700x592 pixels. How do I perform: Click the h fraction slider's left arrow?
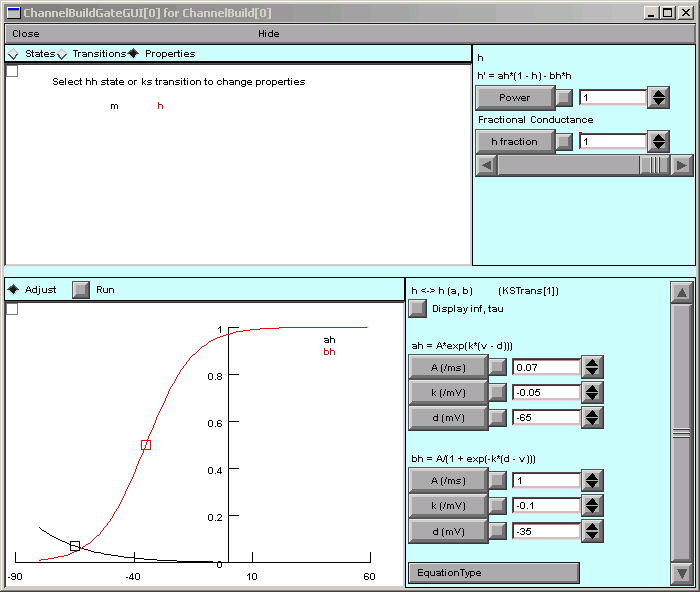tap(487, 165)
